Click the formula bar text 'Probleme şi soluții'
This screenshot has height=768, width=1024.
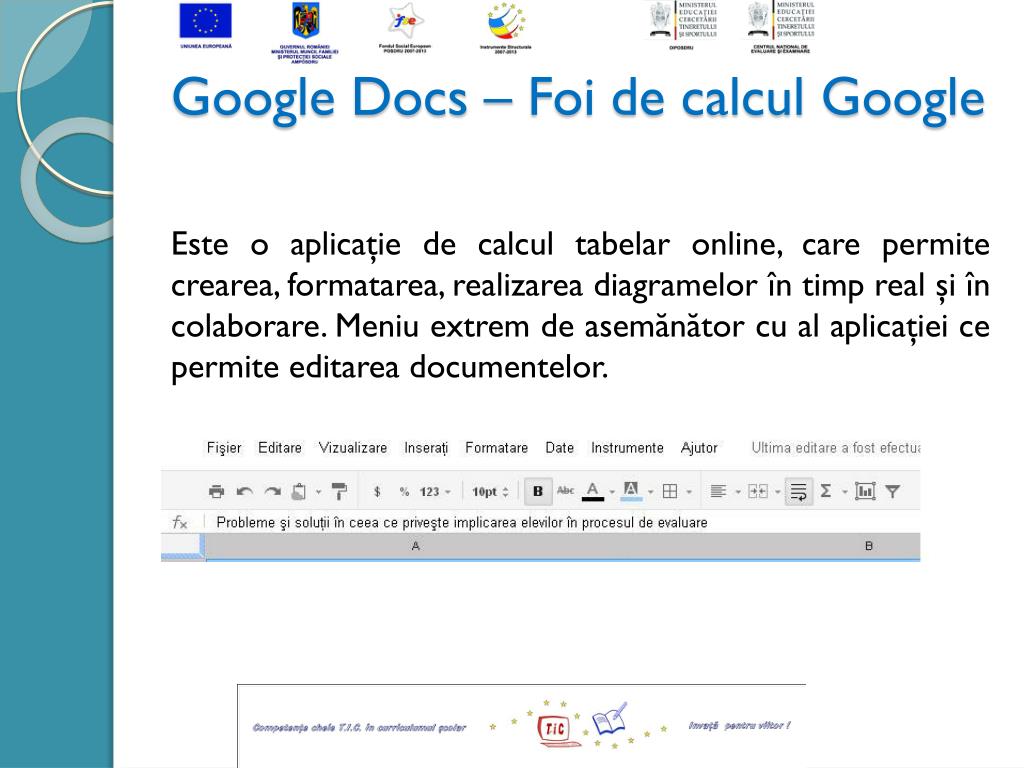[x=275, y=522]
